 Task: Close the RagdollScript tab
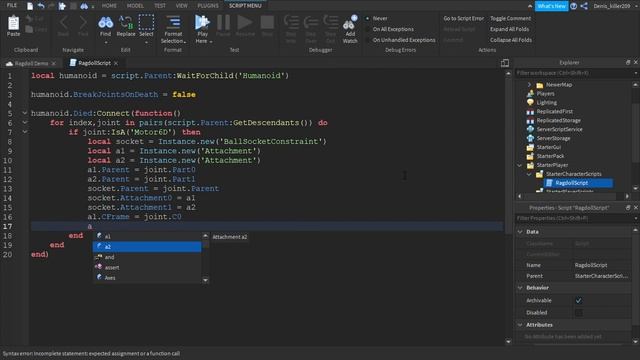(116, 63)
